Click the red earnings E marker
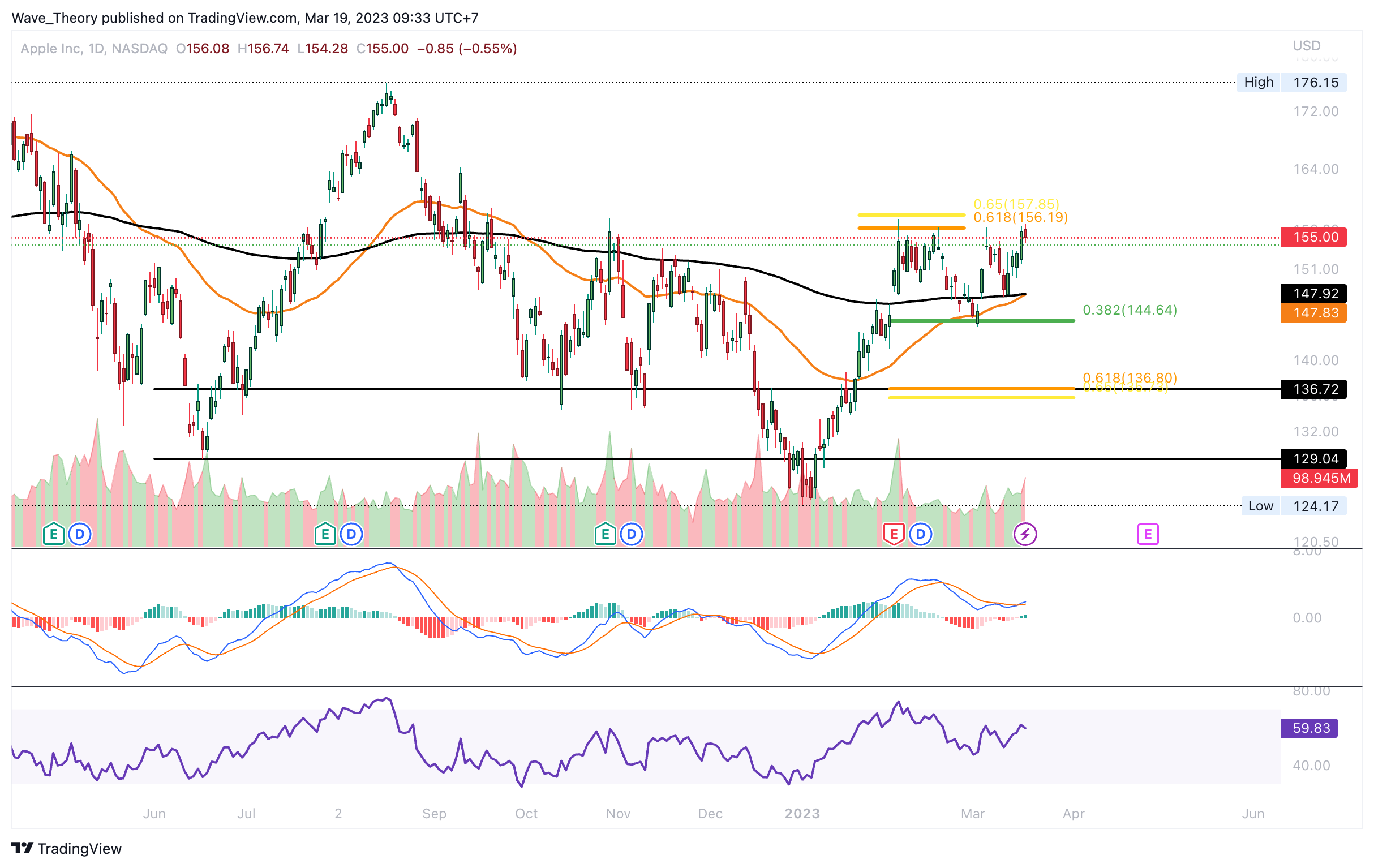This screenshot has width=1374, height=868. click(x=894, y=534)
